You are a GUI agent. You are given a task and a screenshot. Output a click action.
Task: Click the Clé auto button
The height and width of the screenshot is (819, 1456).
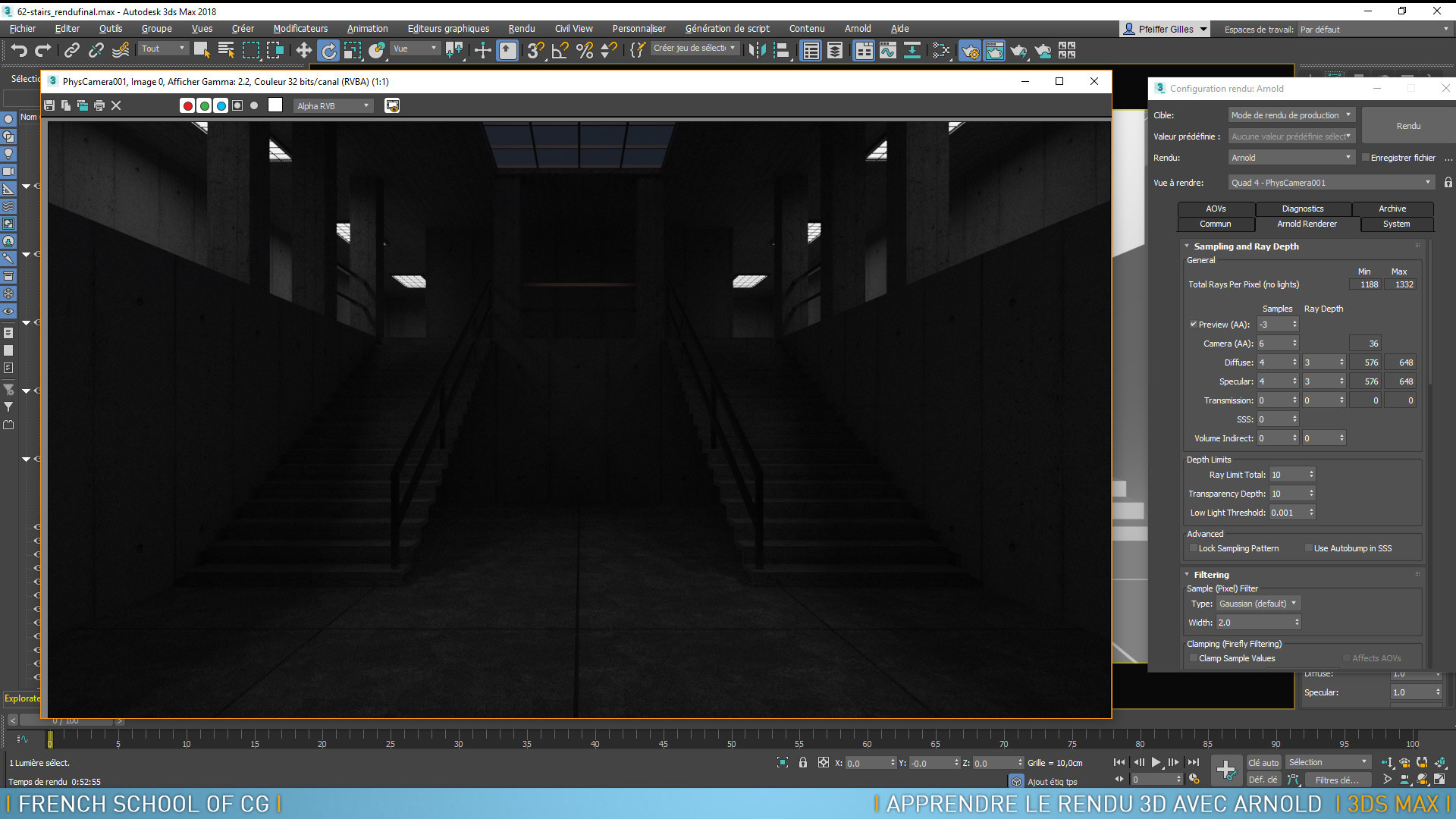pos(1262,763)
